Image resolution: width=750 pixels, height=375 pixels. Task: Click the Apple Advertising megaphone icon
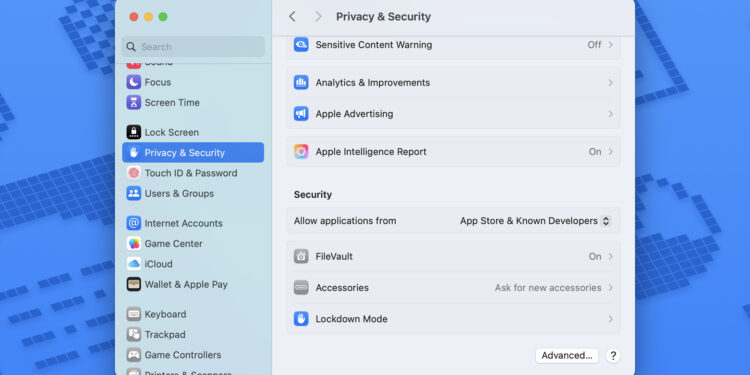coord(301,113)
